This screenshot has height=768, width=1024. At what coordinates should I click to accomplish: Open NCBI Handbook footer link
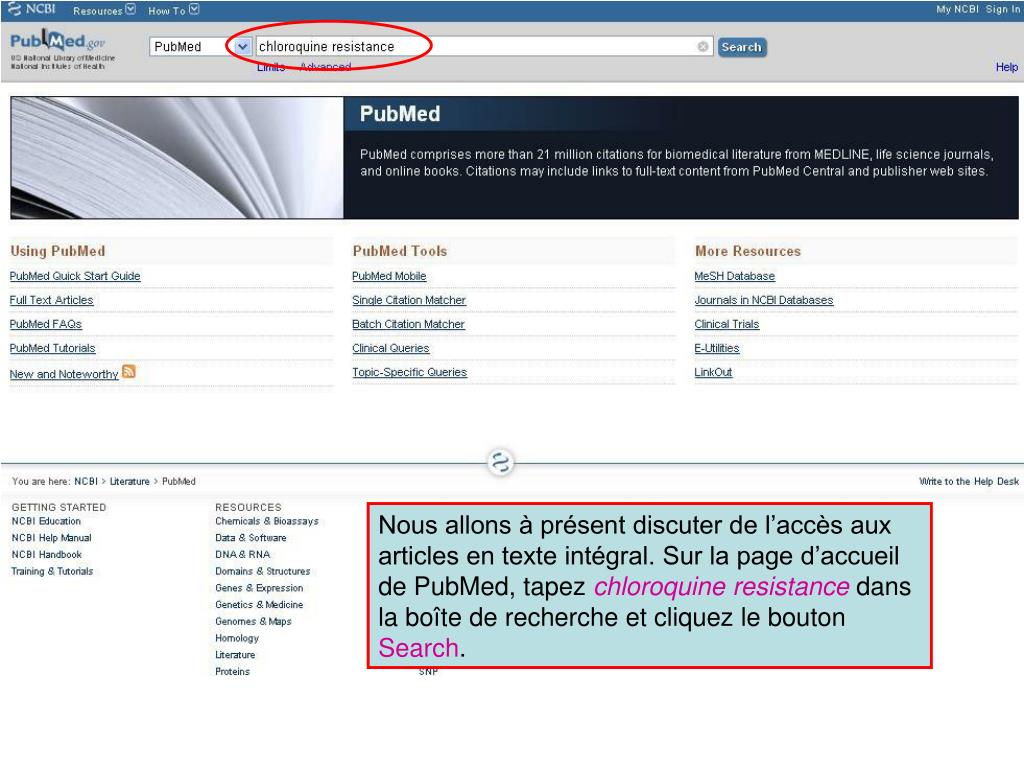tap(46, 554)
